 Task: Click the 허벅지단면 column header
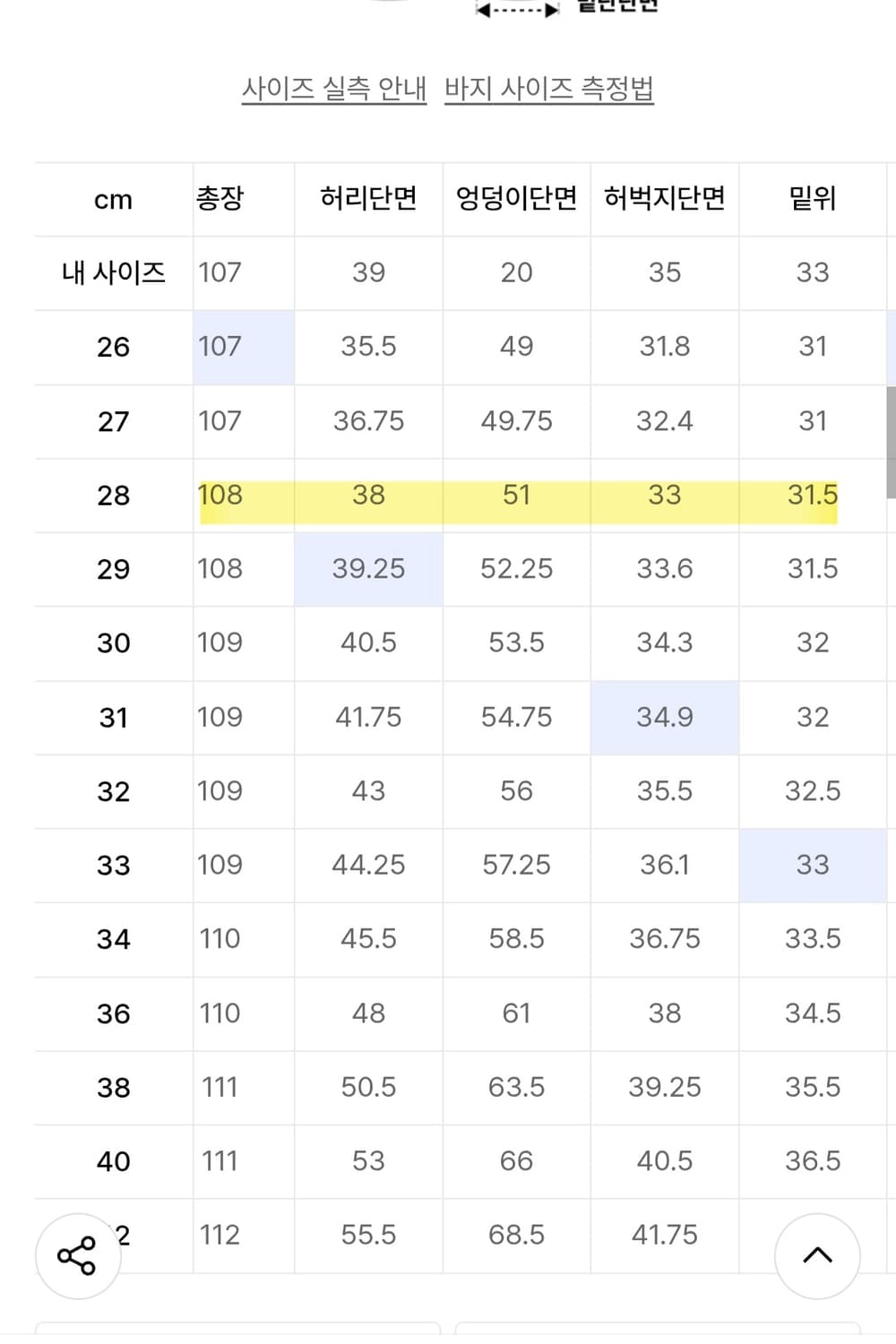click(x=665, y=198)
